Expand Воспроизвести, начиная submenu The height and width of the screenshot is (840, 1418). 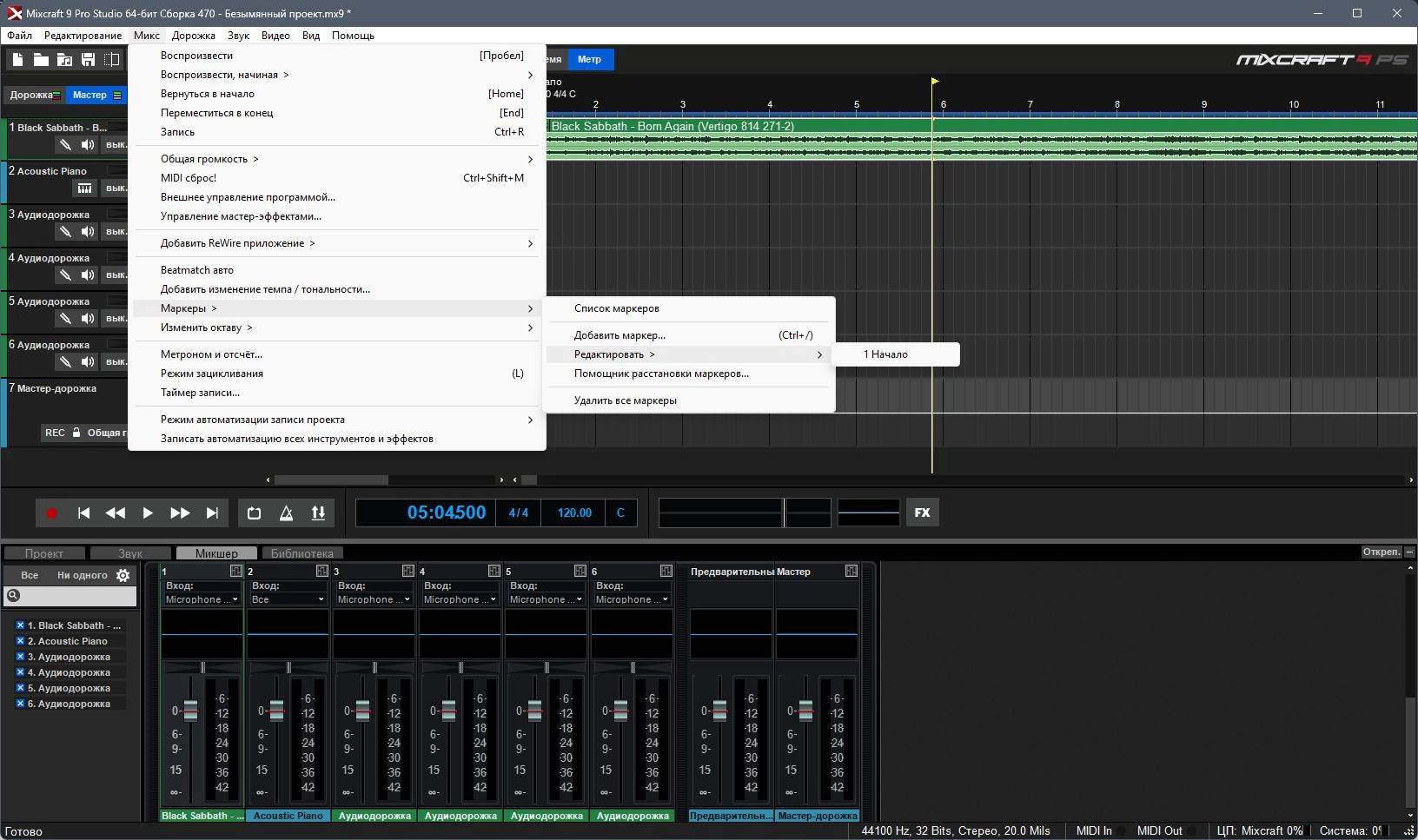337,75
